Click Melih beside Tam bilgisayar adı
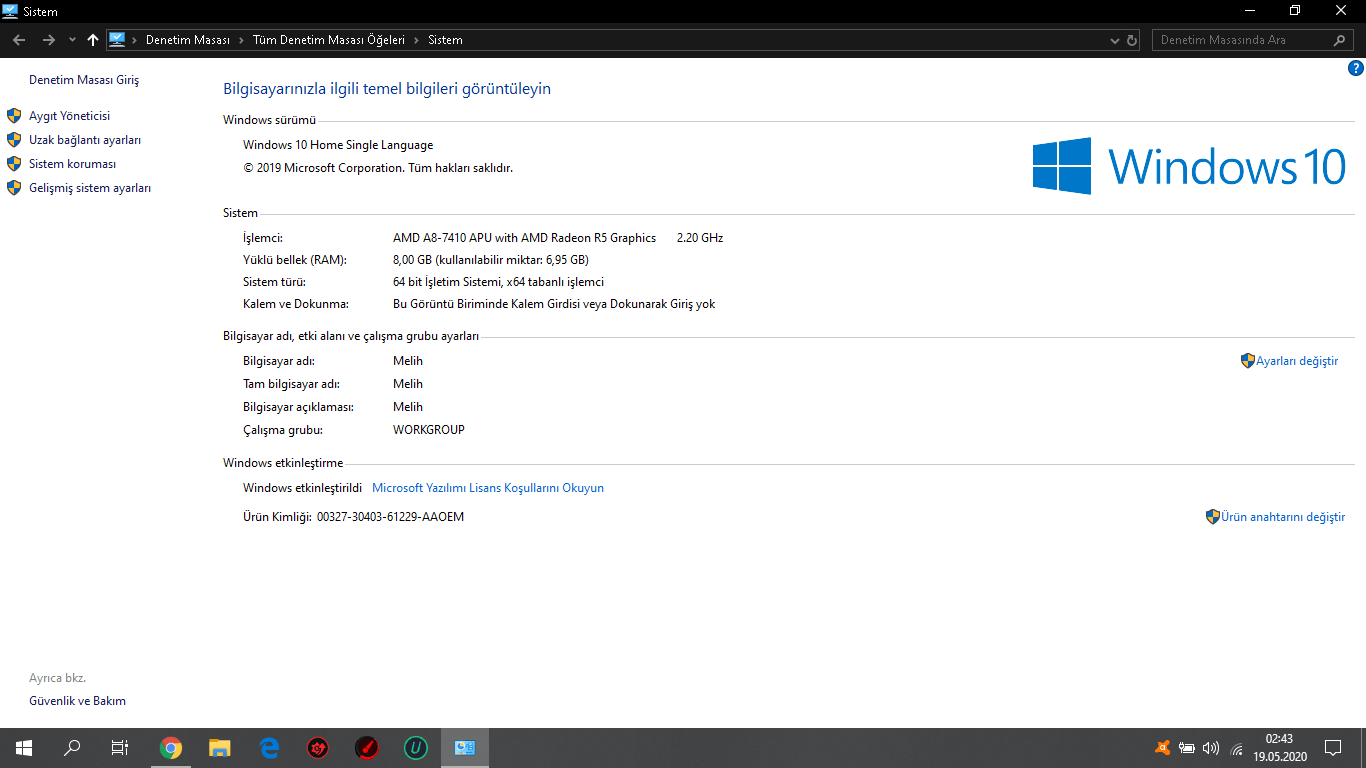1366x768 pixels. coord(408,384)
